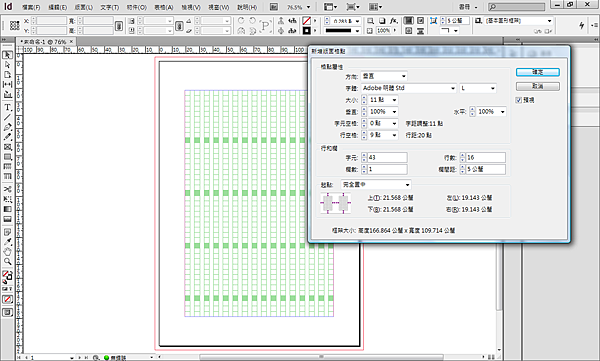This screenshot has width=600, height=361.
Task: Click the search field in application bar
Action: pyautogui.click(x=516, y=7)
